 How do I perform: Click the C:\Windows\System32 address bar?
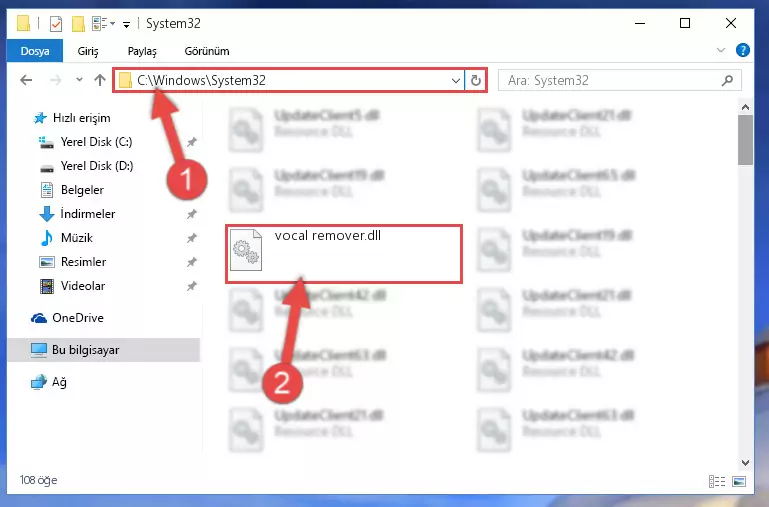289,80
